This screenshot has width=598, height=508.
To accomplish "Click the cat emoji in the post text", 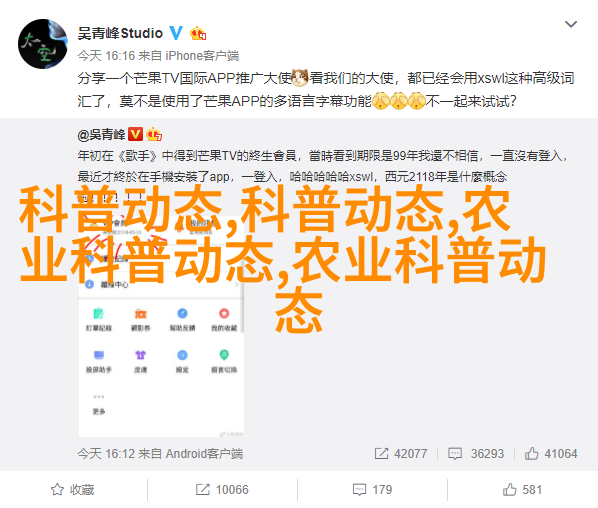I will (300, 78).
